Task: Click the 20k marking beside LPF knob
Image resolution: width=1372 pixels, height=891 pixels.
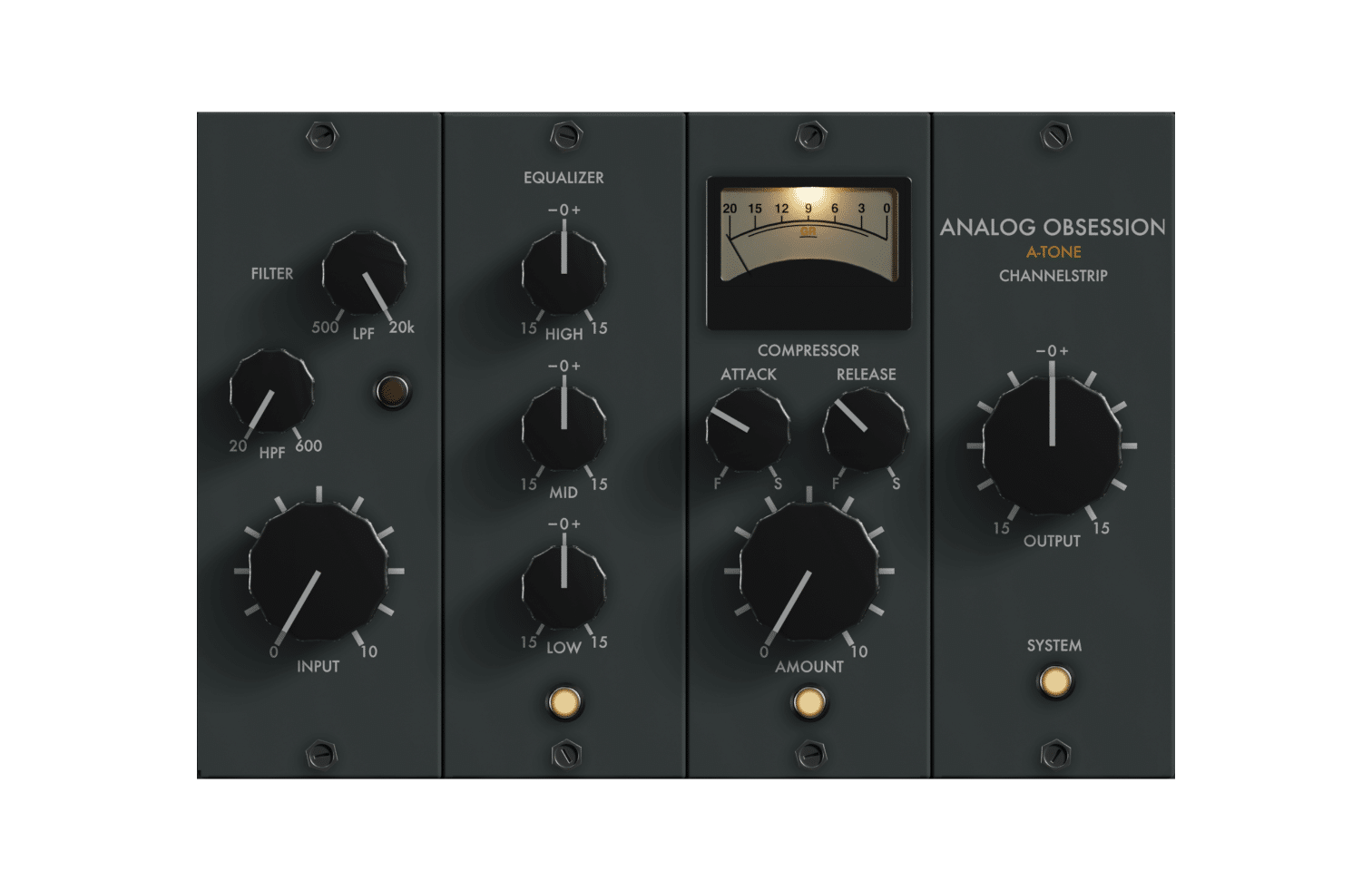Action: pos(402,328)
